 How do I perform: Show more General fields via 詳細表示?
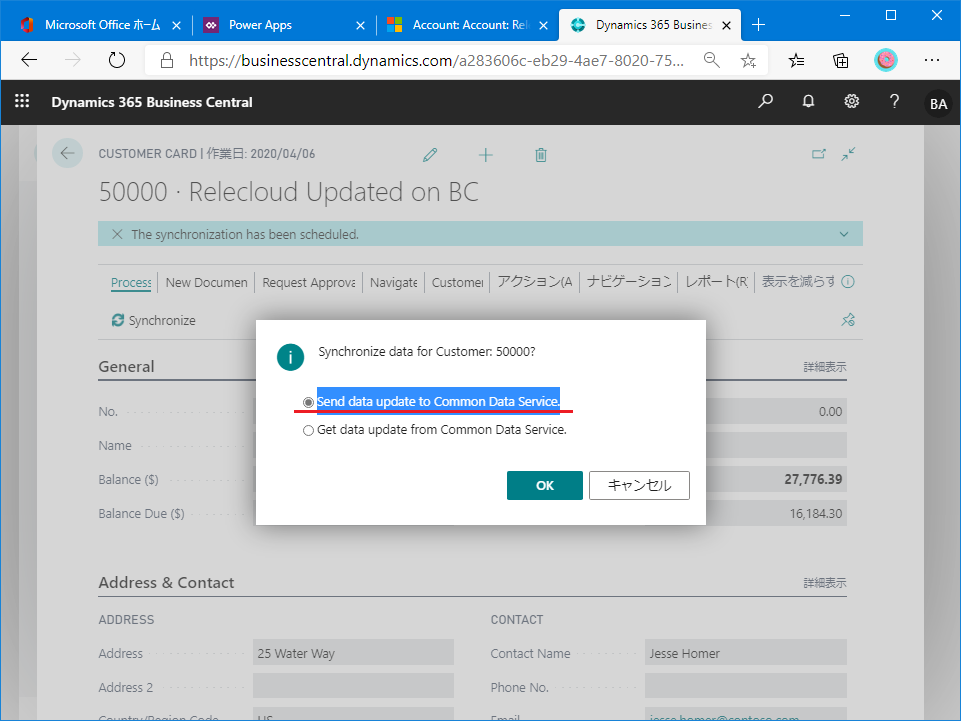point(825,367)
